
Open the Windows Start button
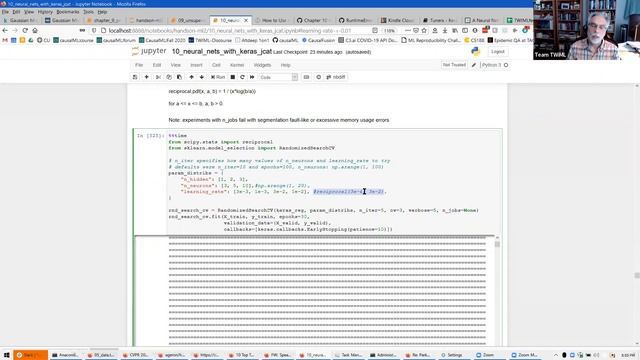point(6,355)
